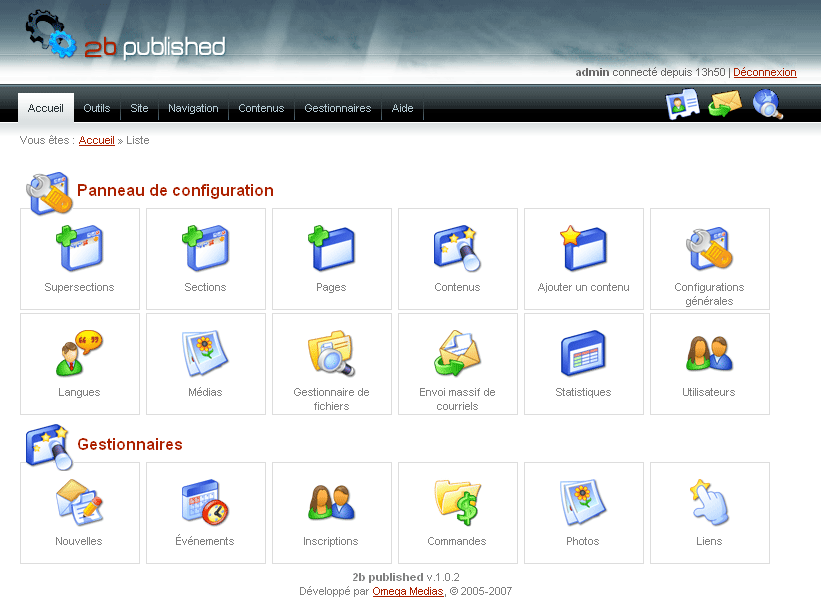
Task: Click the envelope mail icon in navbar
Action: click(725, 103)
